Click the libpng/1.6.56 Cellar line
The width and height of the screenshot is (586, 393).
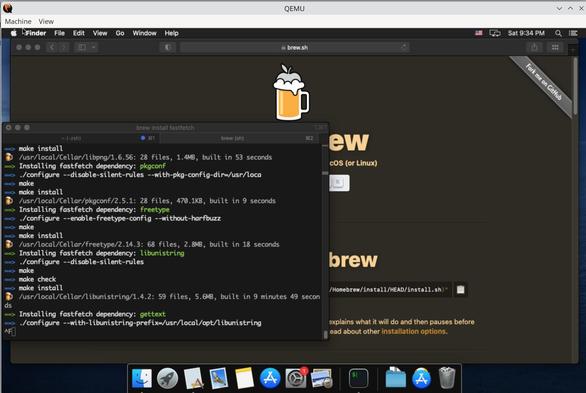click(x=145, y=157)
